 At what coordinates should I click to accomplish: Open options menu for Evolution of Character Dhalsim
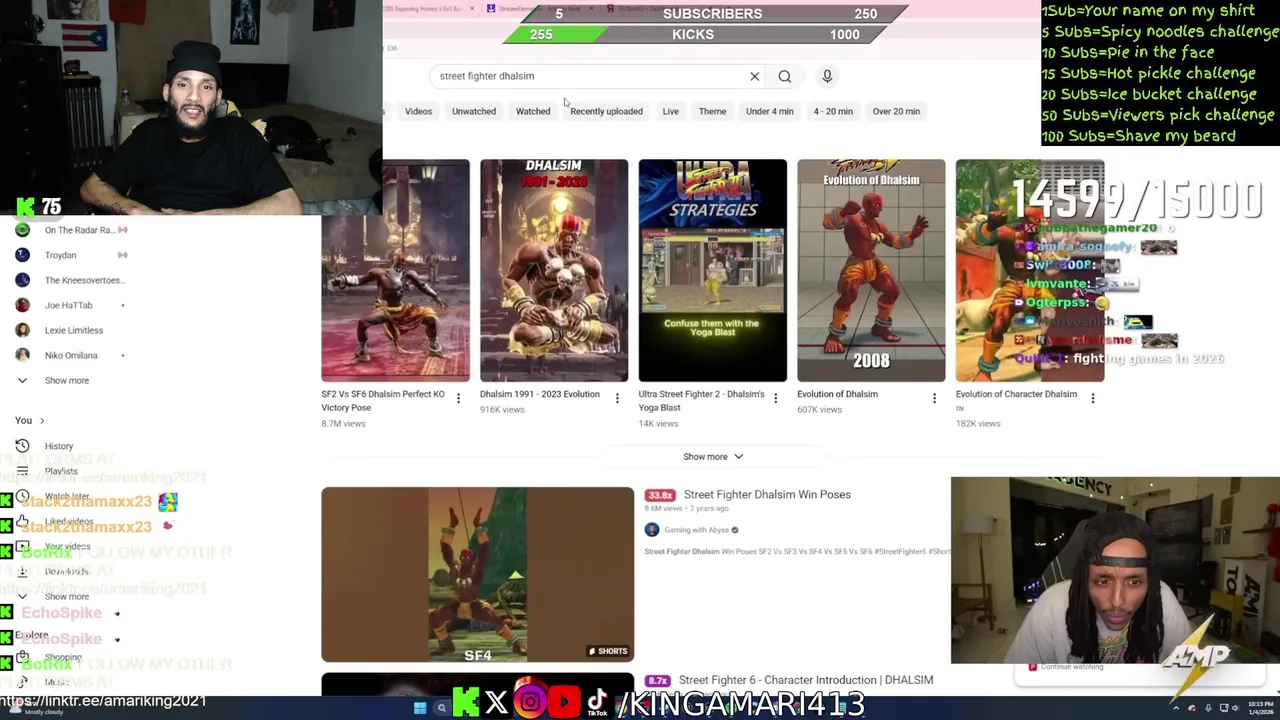[x=1092, y=399]
